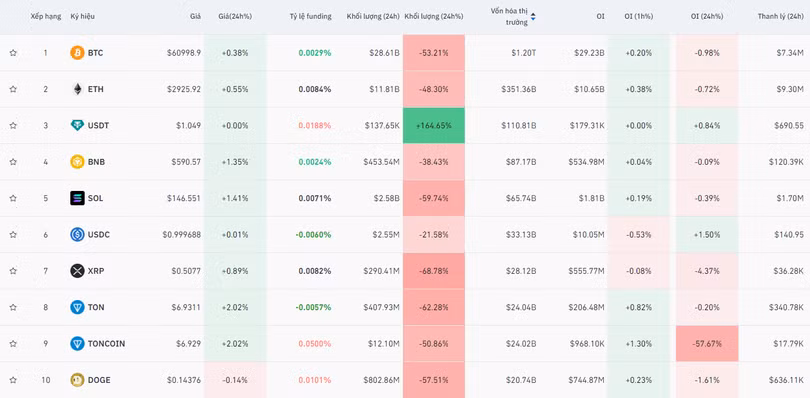
Task: Click the USDT Tether coin icon
Action: [77, 125]
